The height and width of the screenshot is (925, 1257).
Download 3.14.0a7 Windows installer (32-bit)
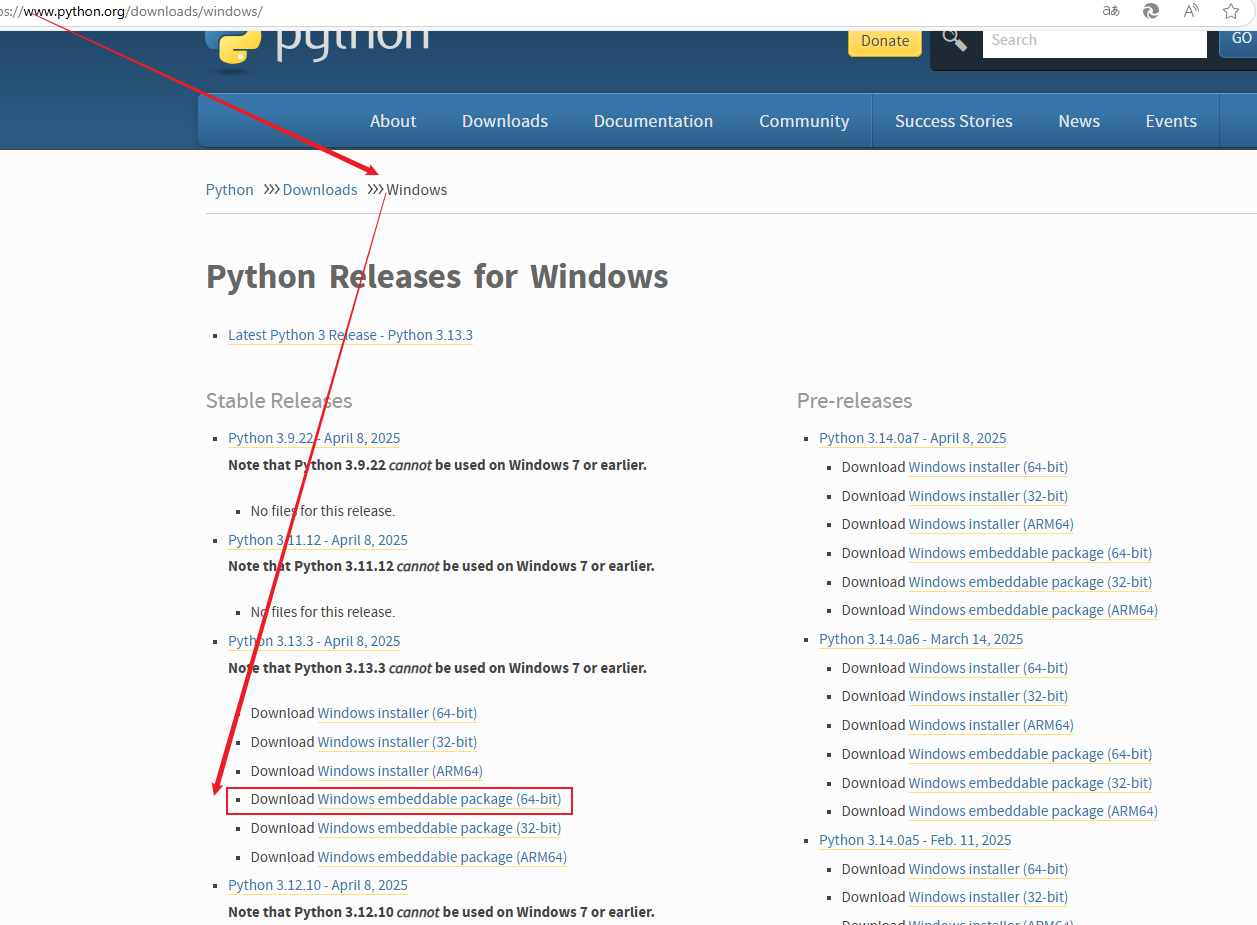tap(988, 496)
